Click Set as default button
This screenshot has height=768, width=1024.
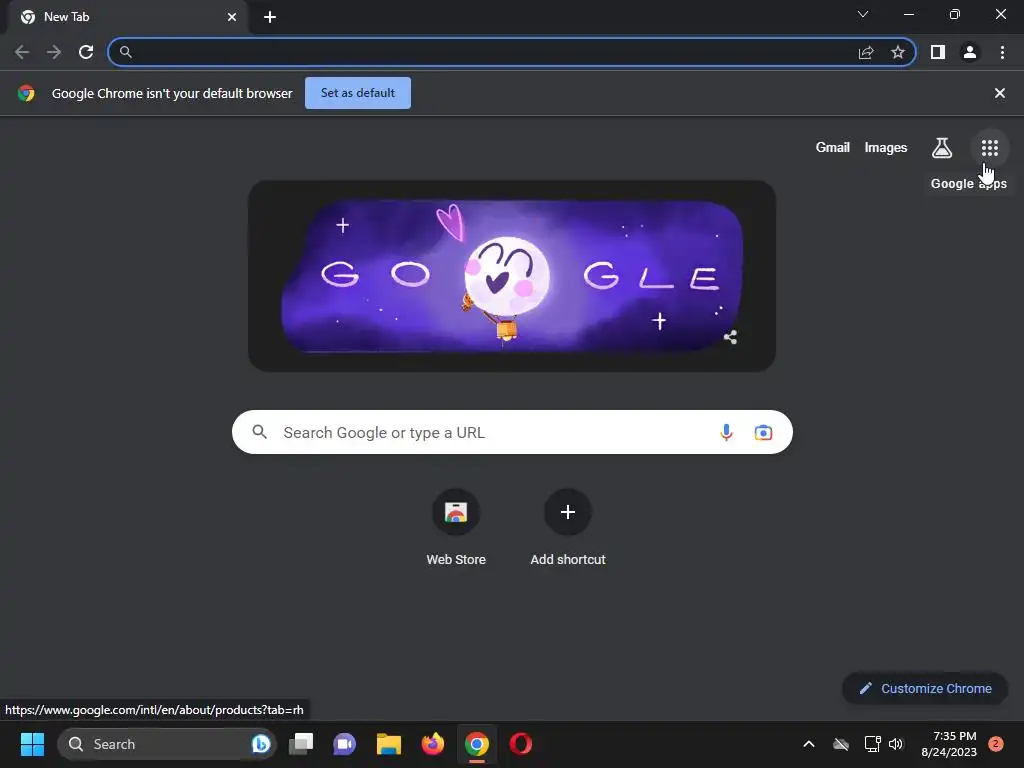358,93
